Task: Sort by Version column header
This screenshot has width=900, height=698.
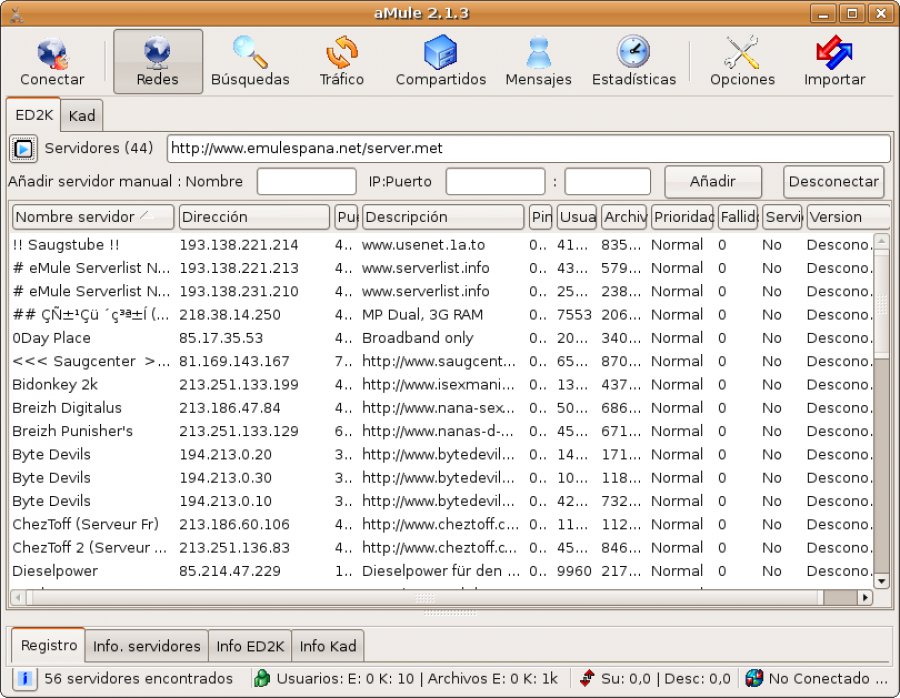Action: pyautogui.click(x=848, y=217)
